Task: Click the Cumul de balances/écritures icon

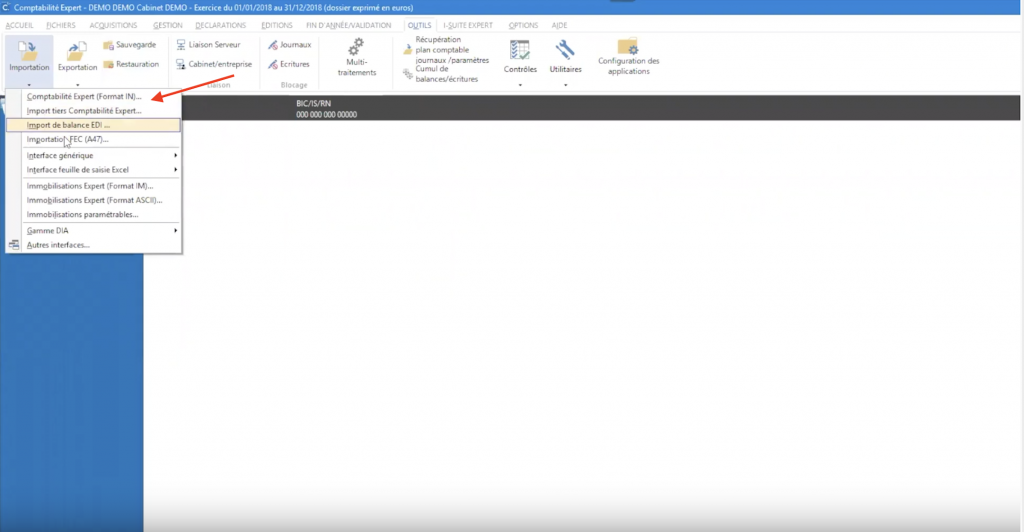Action: point(408,74)
